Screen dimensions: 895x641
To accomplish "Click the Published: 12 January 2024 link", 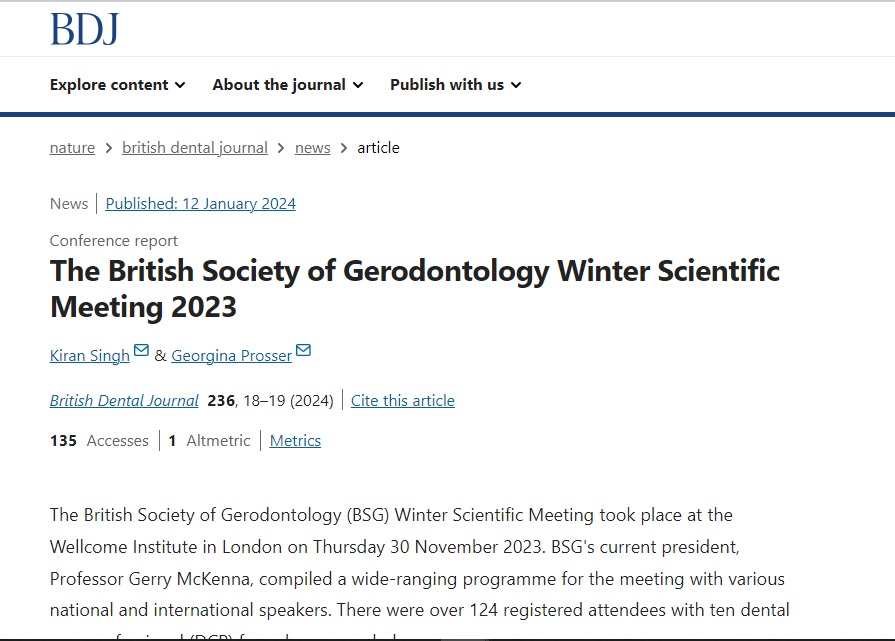I will [x=200, y=204].
